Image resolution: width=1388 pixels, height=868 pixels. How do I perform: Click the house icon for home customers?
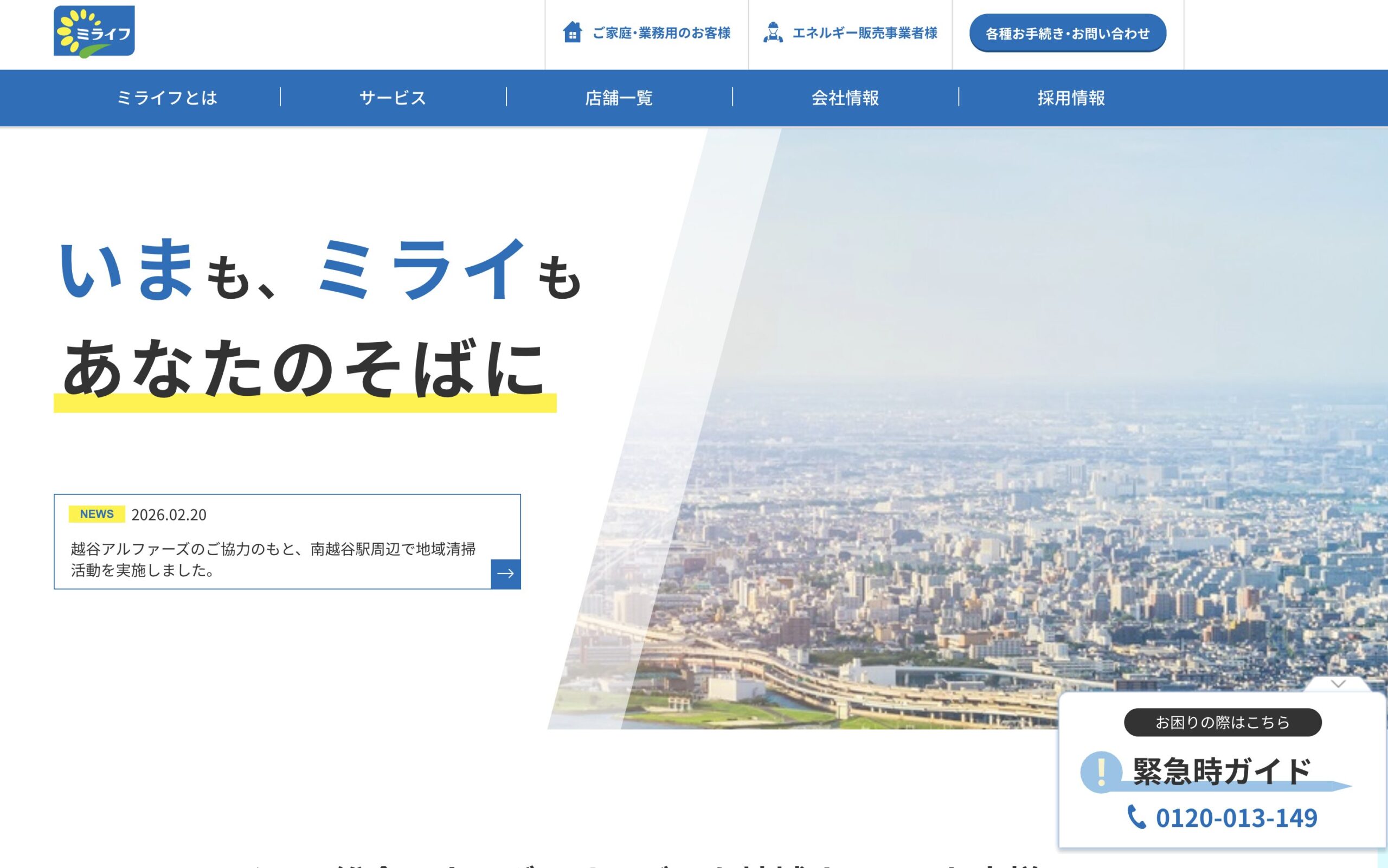[x=571, y=33]
